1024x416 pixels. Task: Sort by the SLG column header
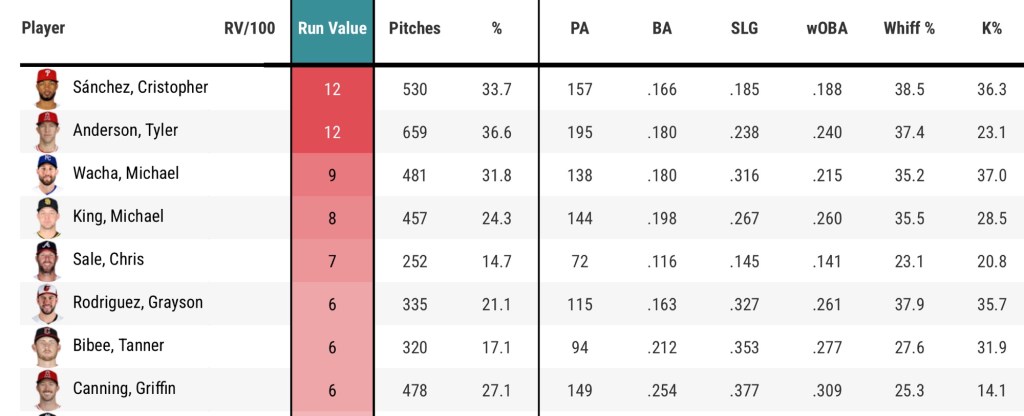[745, 29]
